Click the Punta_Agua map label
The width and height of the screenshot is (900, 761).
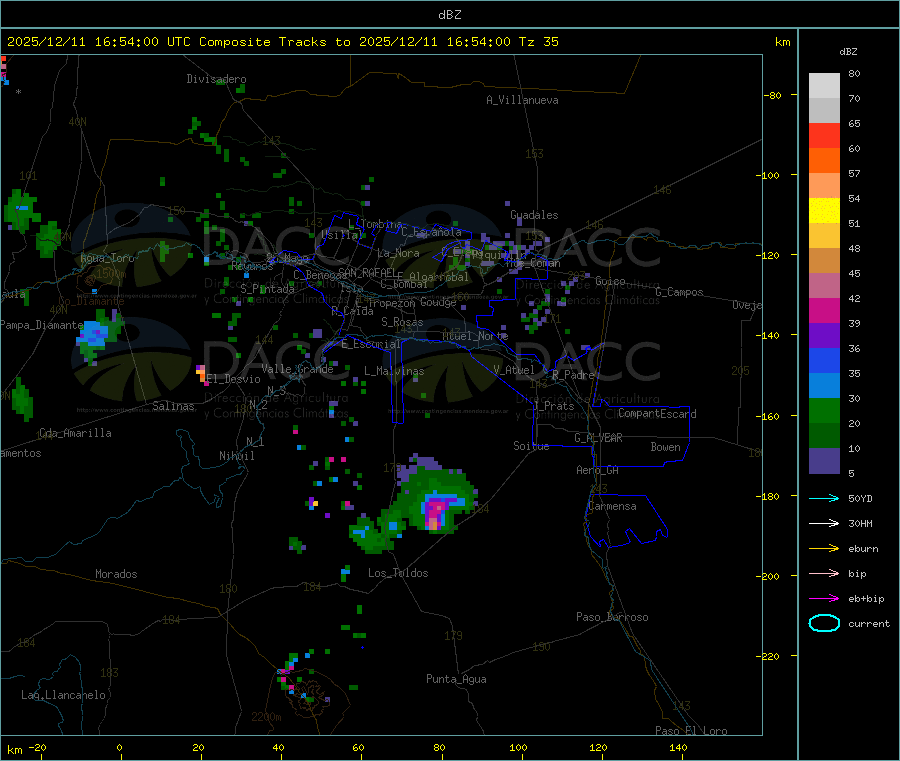click(456, 679)
